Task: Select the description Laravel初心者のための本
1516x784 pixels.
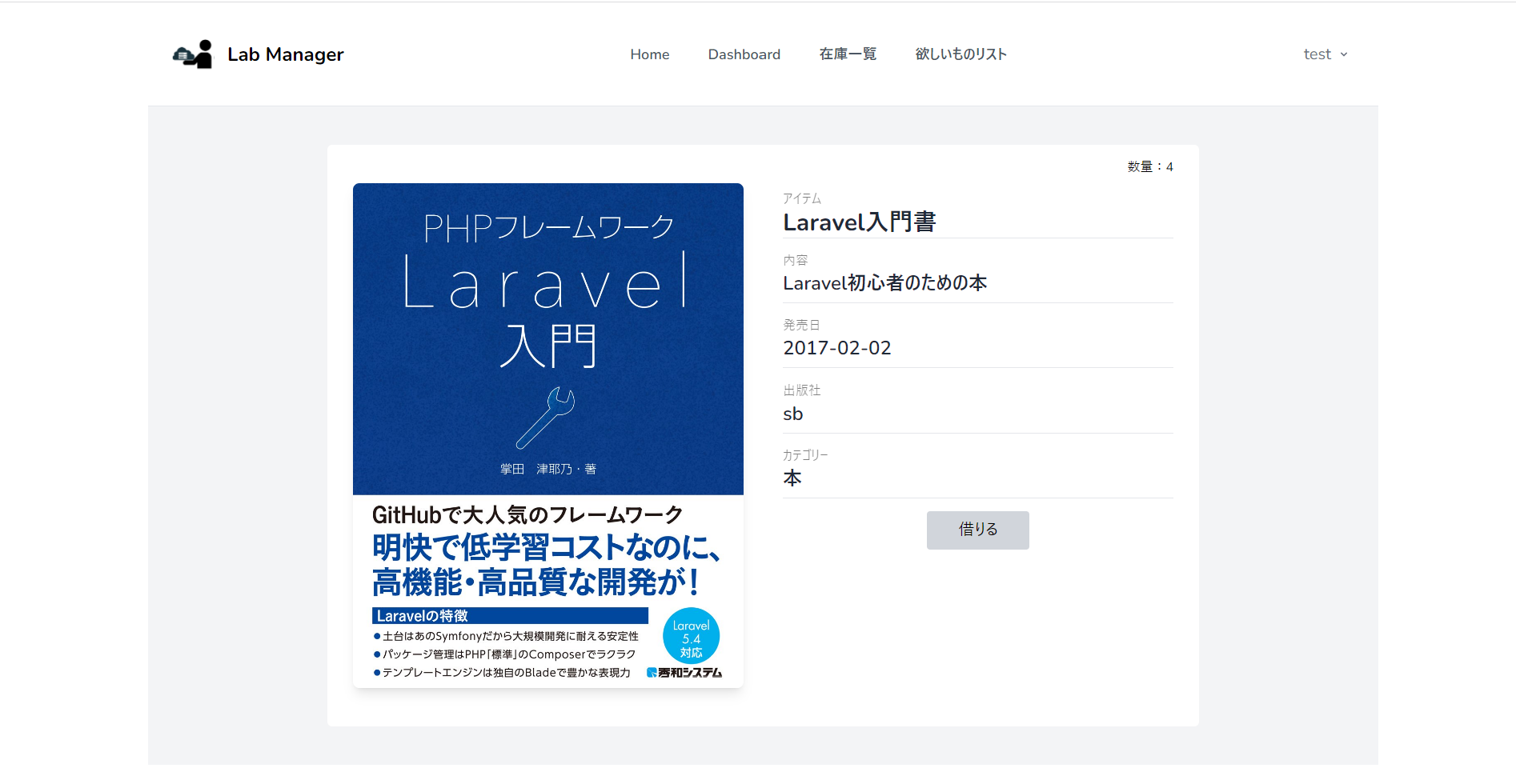Action: coord(884,283)
